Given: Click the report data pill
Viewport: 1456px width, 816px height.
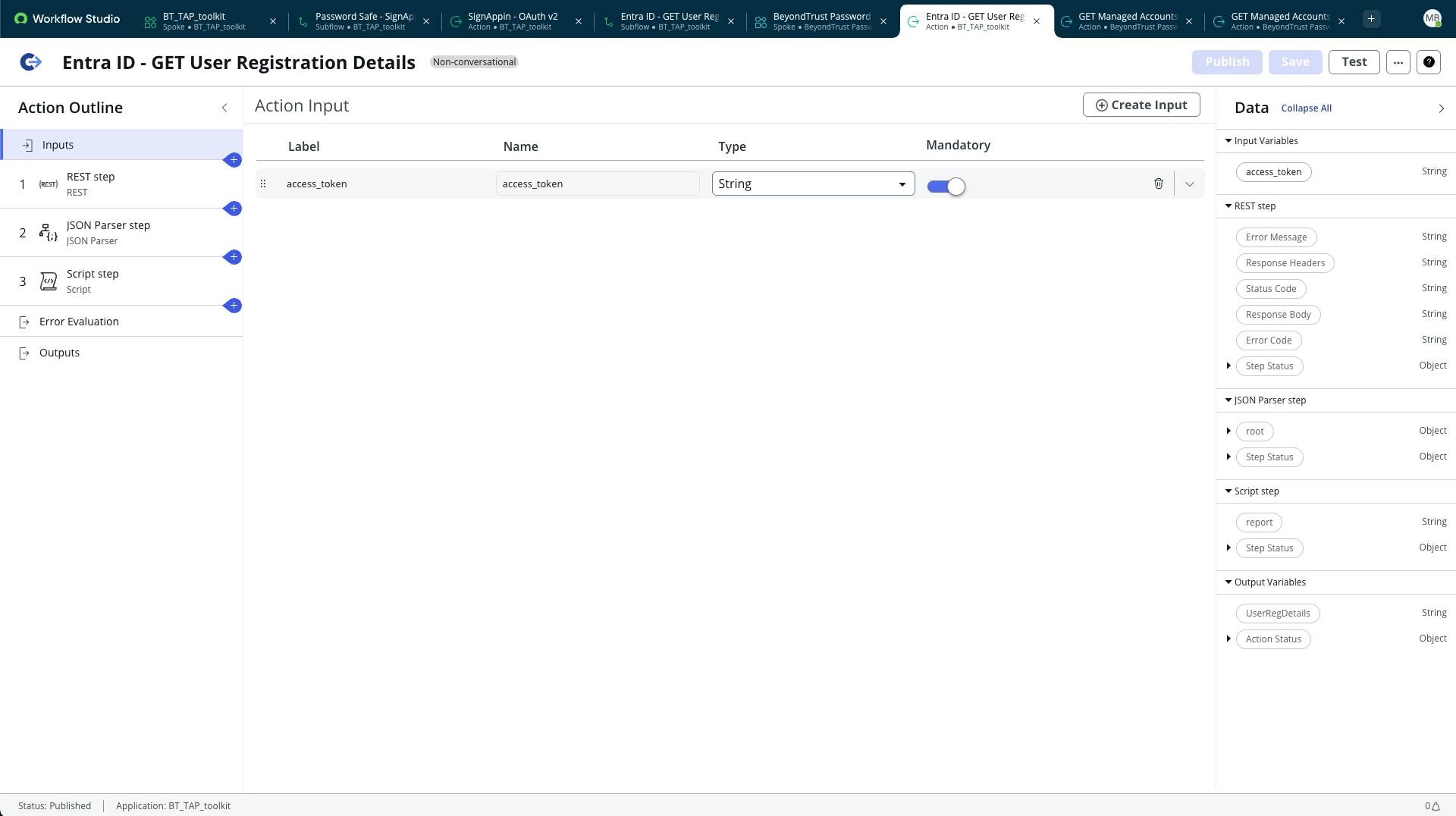Looking at the screenshot, I should (1259, 523).
